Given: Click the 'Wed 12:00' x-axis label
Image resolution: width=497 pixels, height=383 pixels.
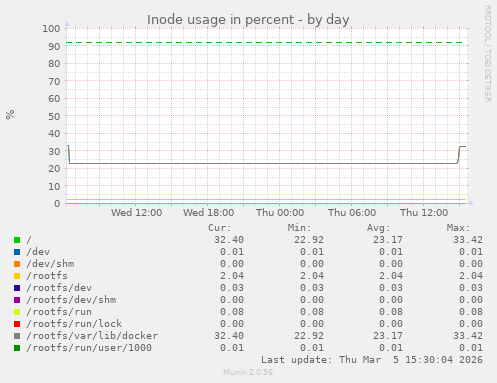Looking at the screenshot, I should [x=137, y=213].
